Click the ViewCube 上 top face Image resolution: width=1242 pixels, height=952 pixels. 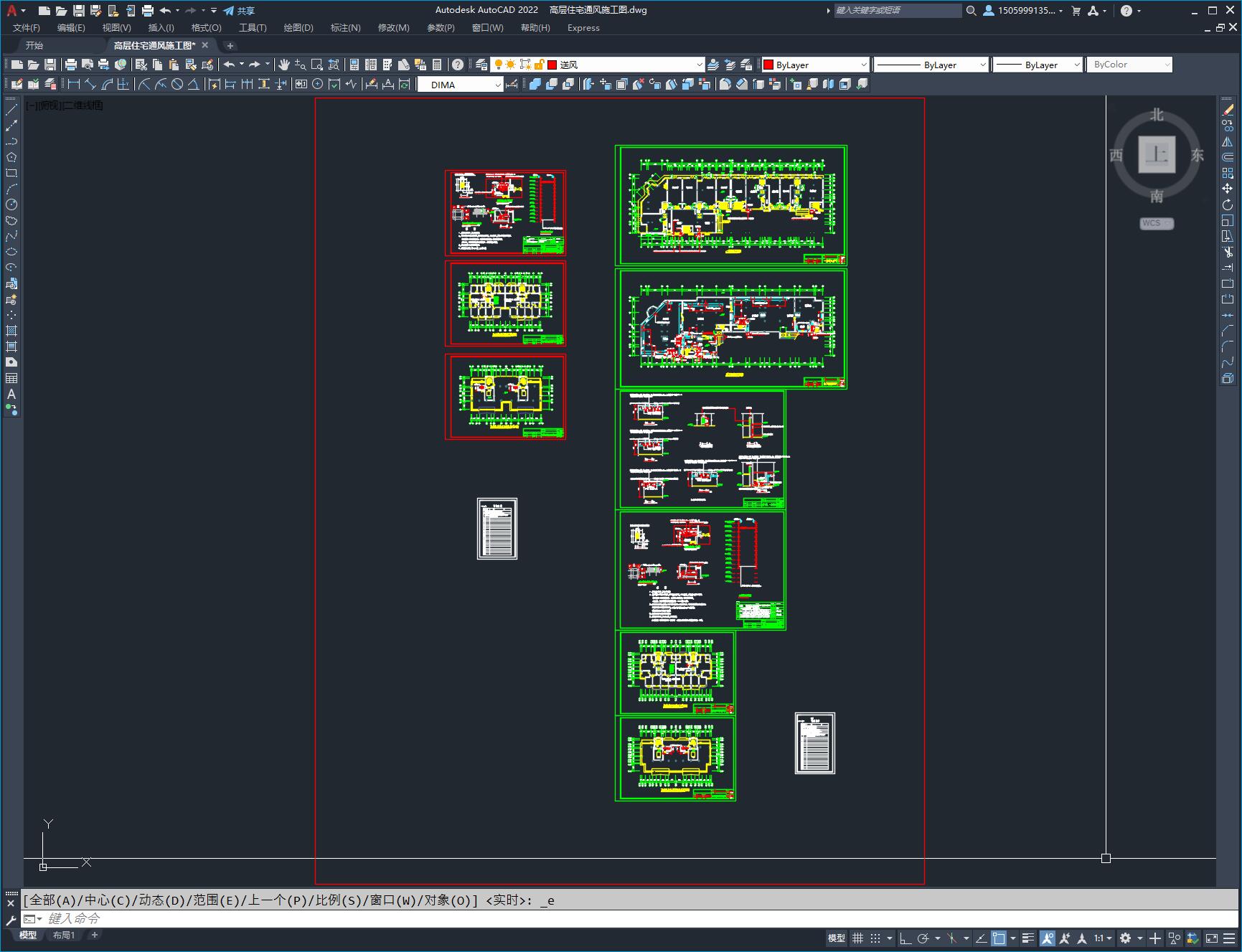point(1157,154)
